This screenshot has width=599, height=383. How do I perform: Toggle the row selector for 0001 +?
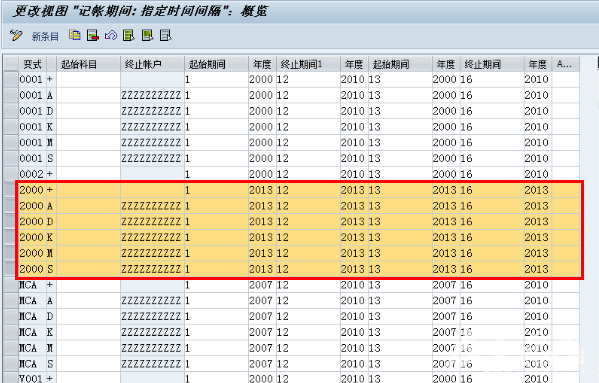11,79
